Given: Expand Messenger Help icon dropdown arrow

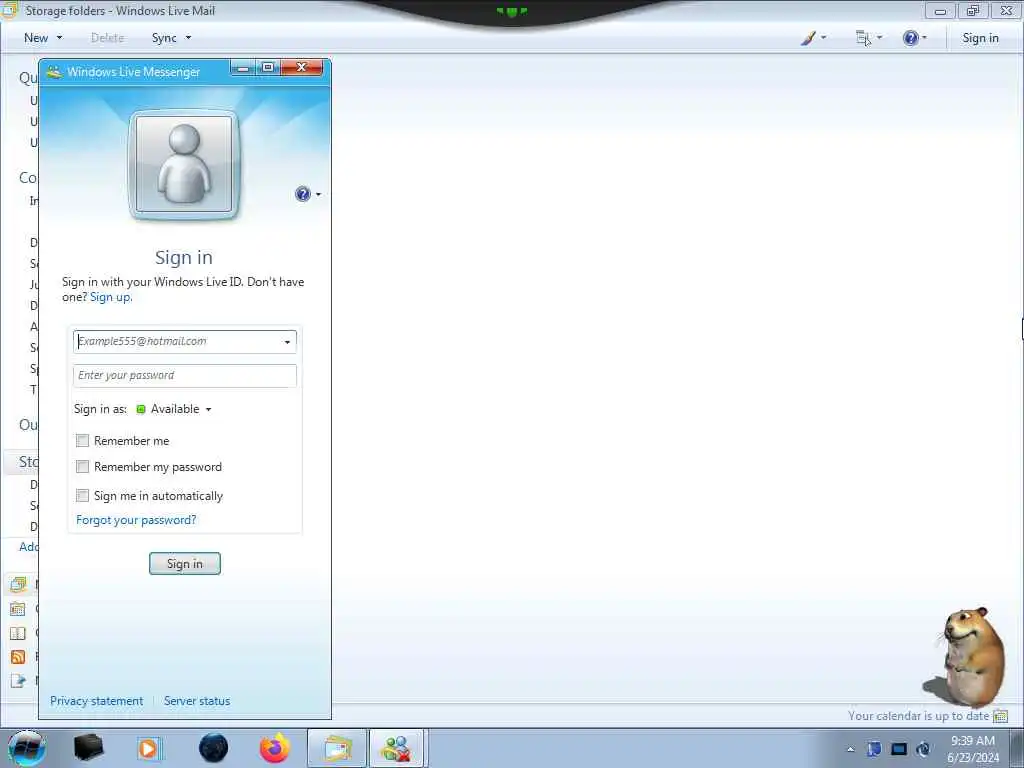Looking at the screenshot, I should point(318,195).
